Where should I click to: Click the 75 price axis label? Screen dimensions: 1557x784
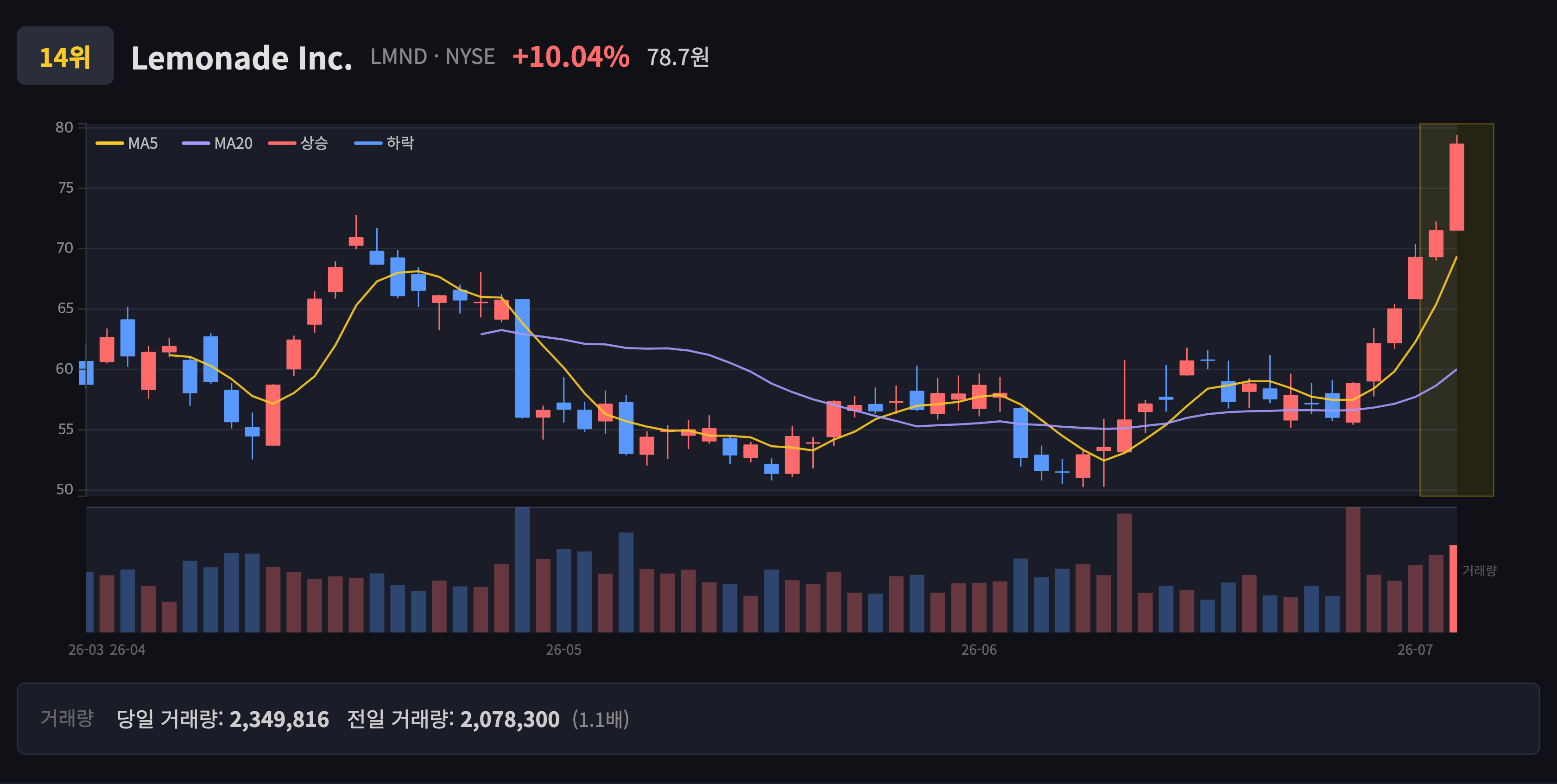click(x=65, y=188)
